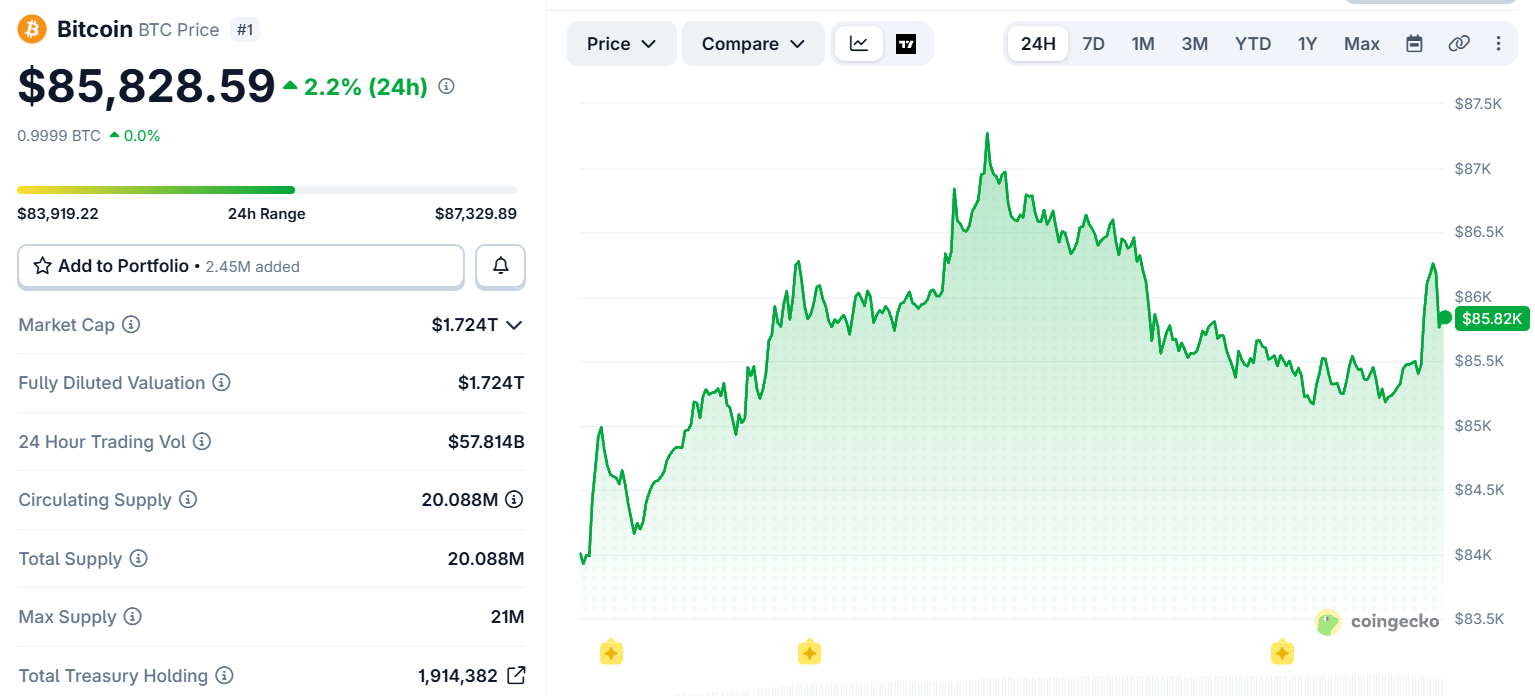This screenshot has height=696, width=1535.
Task: Open 24 Hour Trading Vol info icon
Action: point(202,441)
